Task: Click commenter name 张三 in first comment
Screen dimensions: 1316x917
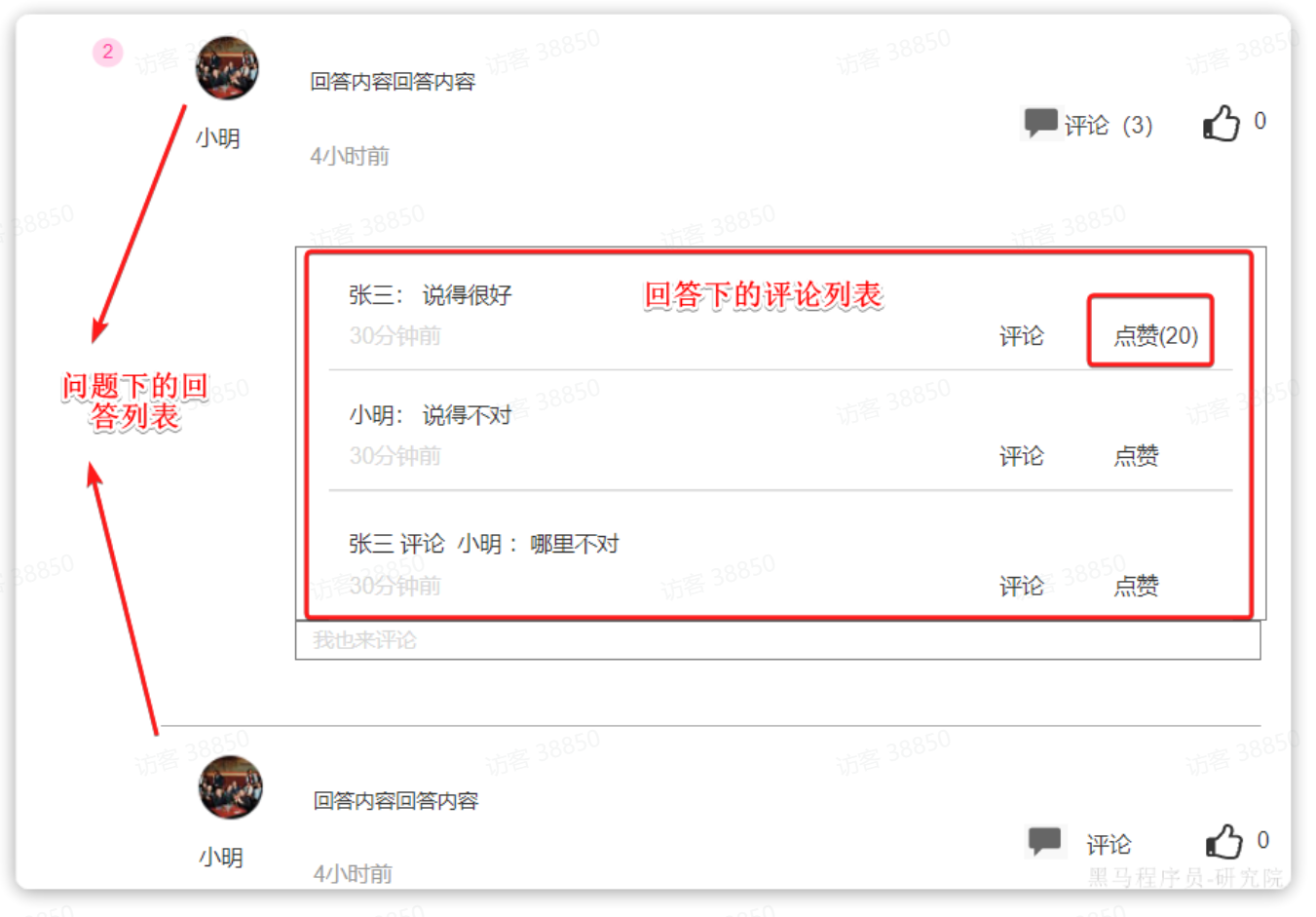Action: 371,295
